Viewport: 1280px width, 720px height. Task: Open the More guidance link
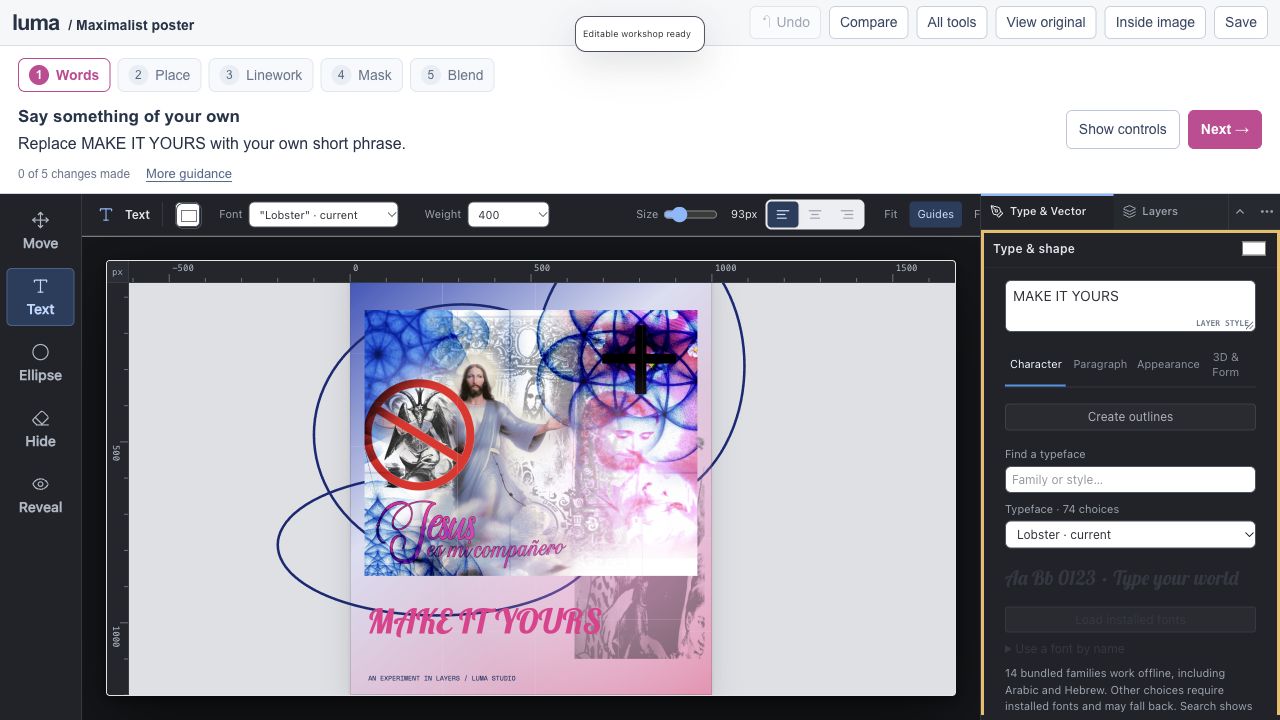pos(189,174)
